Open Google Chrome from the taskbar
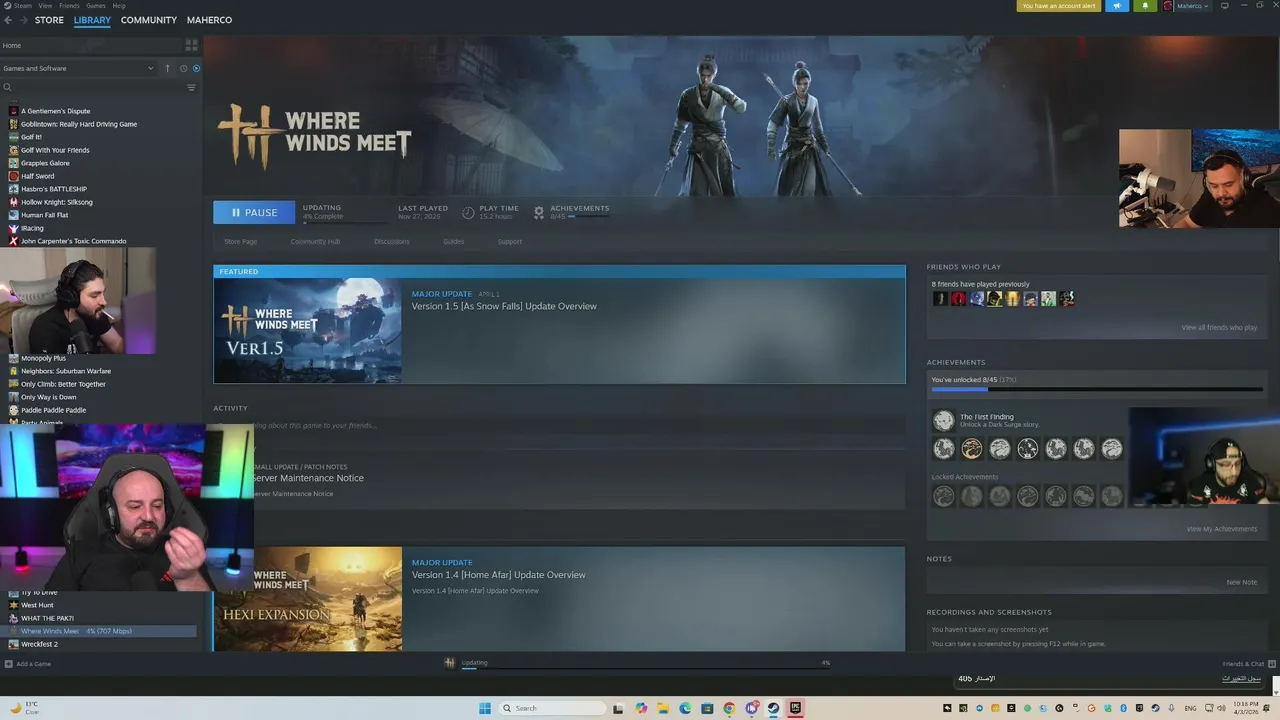The image size is (1280, 720). point(729,708)
